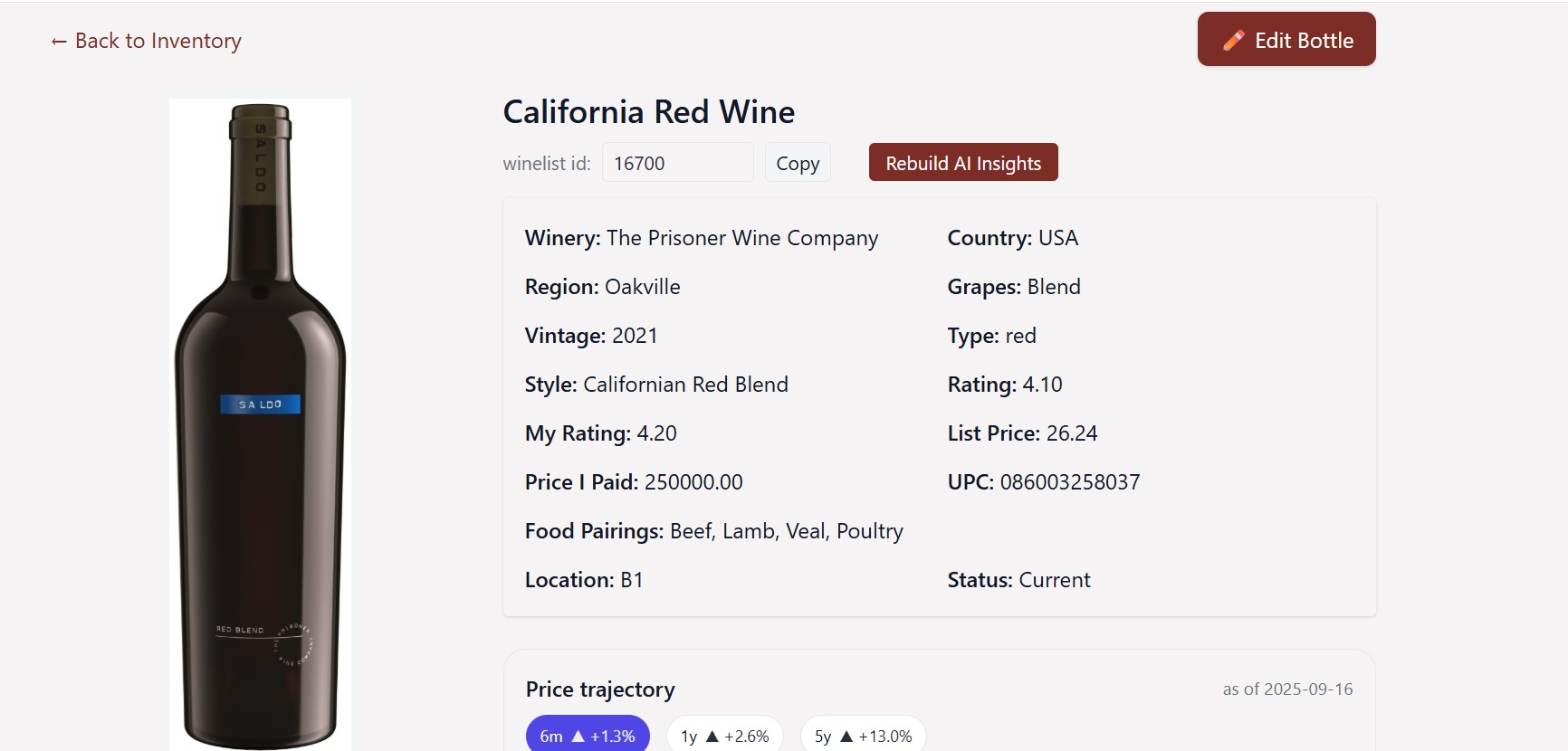Screen dimensions: 1568x751
Task: Switch to the 1y price change view
Action: coord(724,736)
